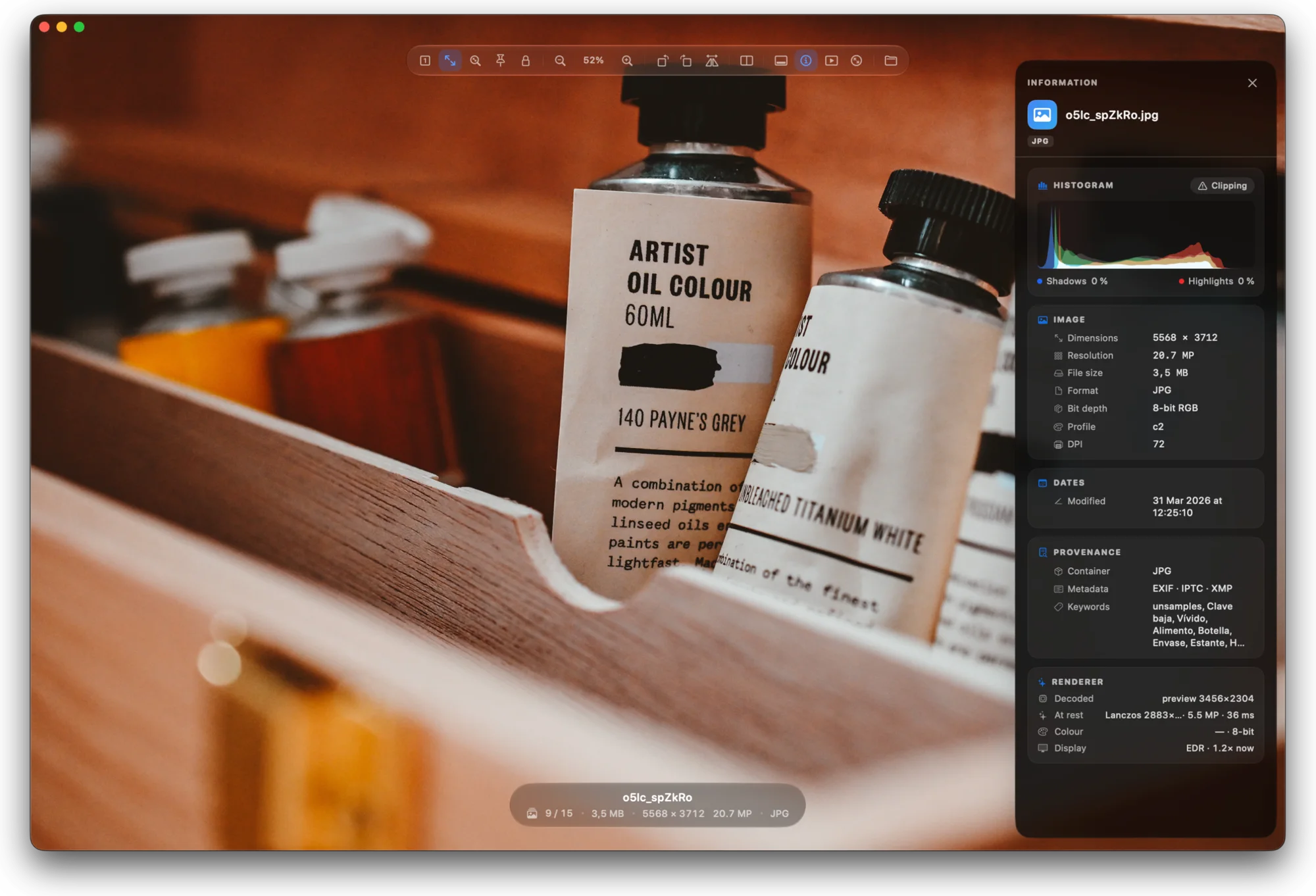Select the Decoded preview 3456×2304 value
This screenshot has height=896, width=1316.
(1208, 699)
